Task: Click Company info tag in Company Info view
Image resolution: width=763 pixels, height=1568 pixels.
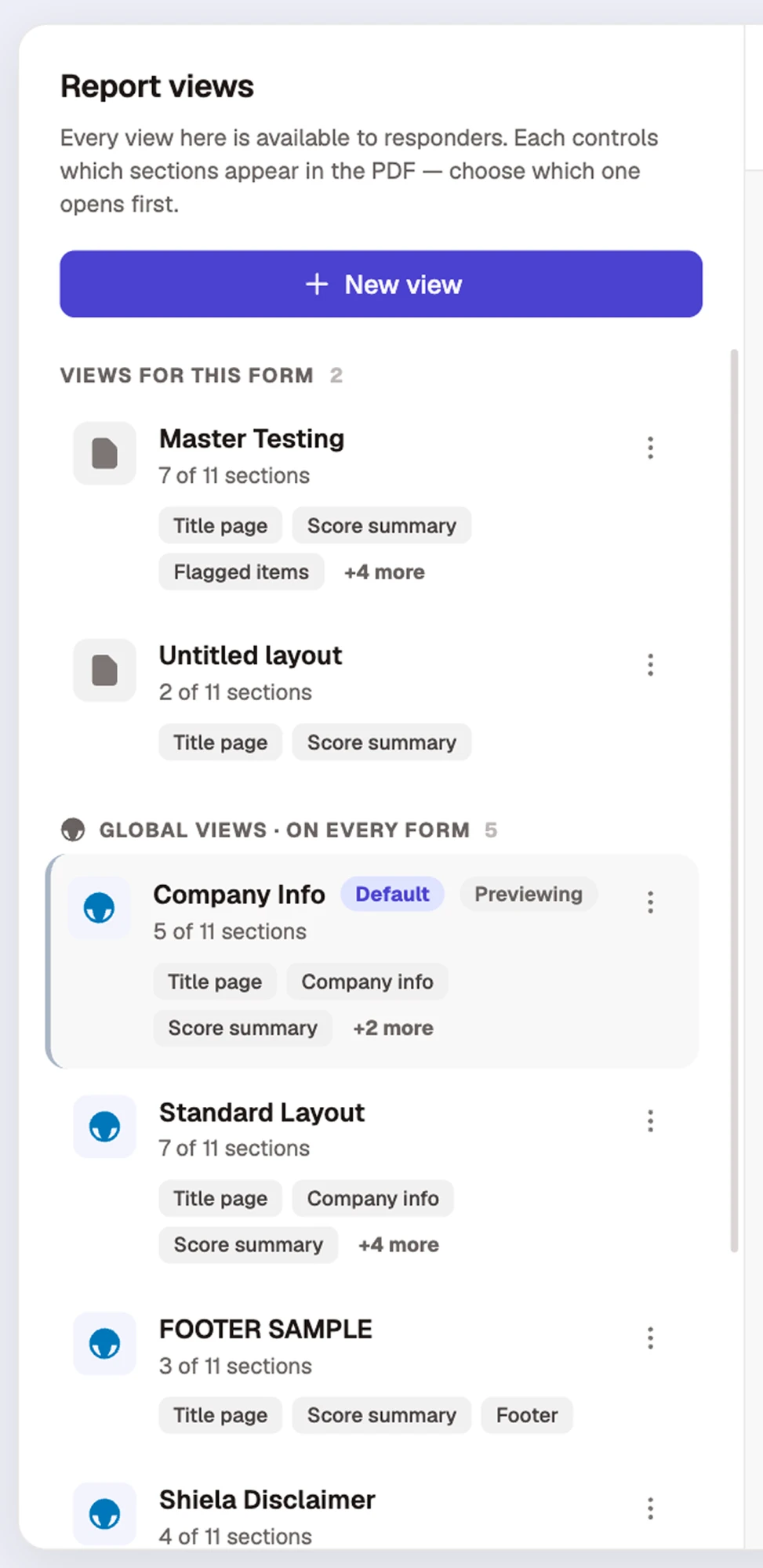Action: 367,982
